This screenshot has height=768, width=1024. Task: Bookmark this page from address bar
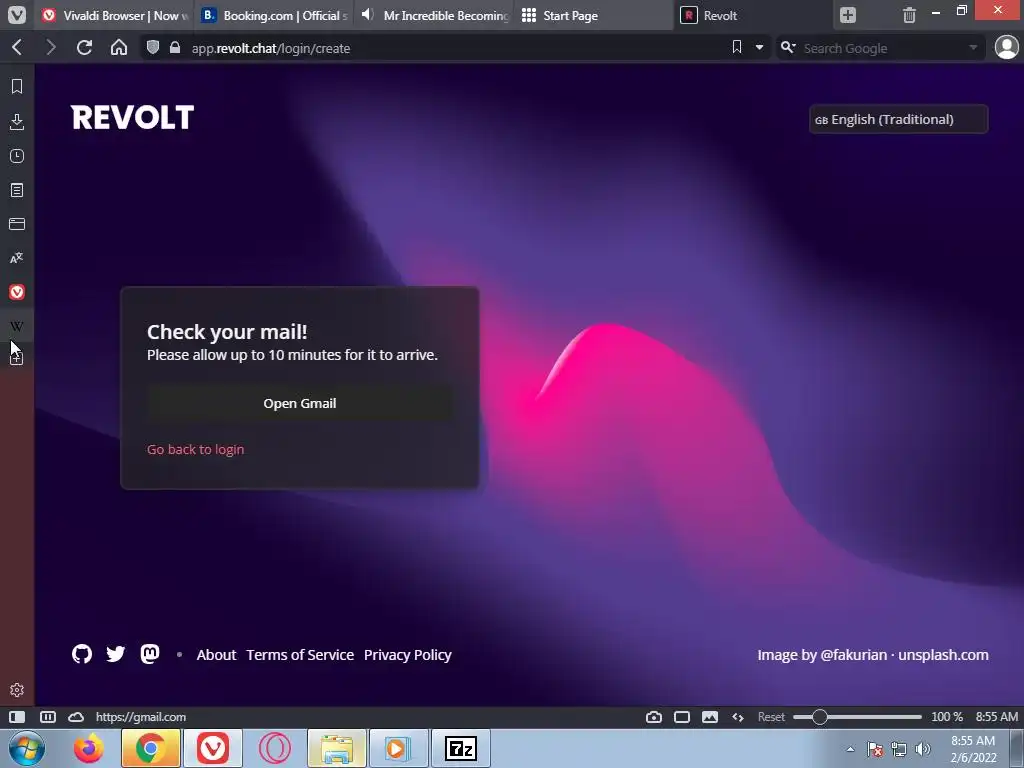(x=737, y=47)
